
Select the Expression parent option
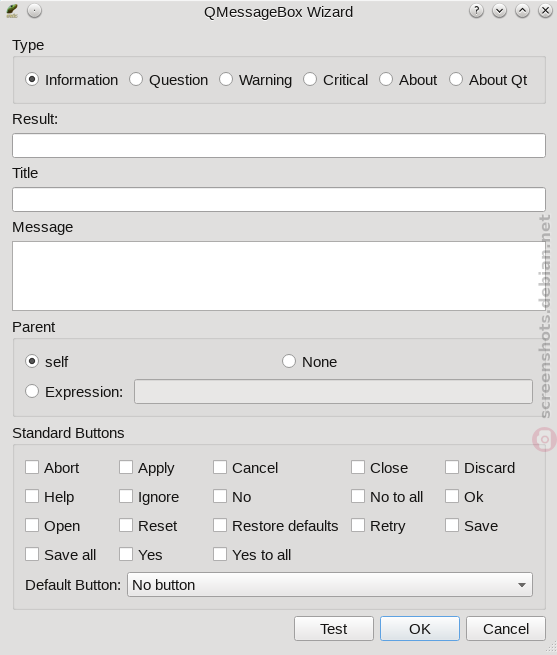[x=74, y=391]
